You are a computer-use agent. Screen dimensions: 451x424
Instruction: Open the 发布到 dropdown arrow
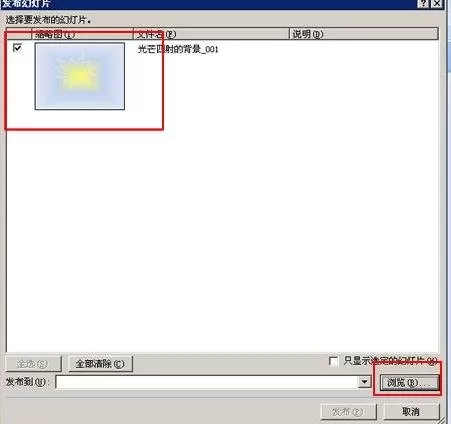[x=364, y=382]
